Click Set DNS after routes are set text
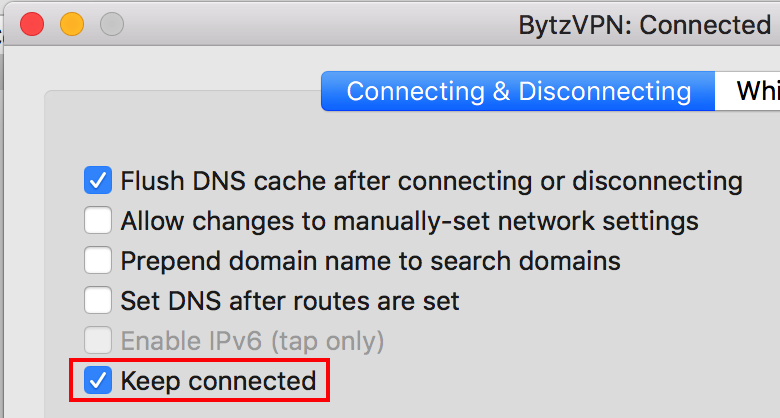 290,301
